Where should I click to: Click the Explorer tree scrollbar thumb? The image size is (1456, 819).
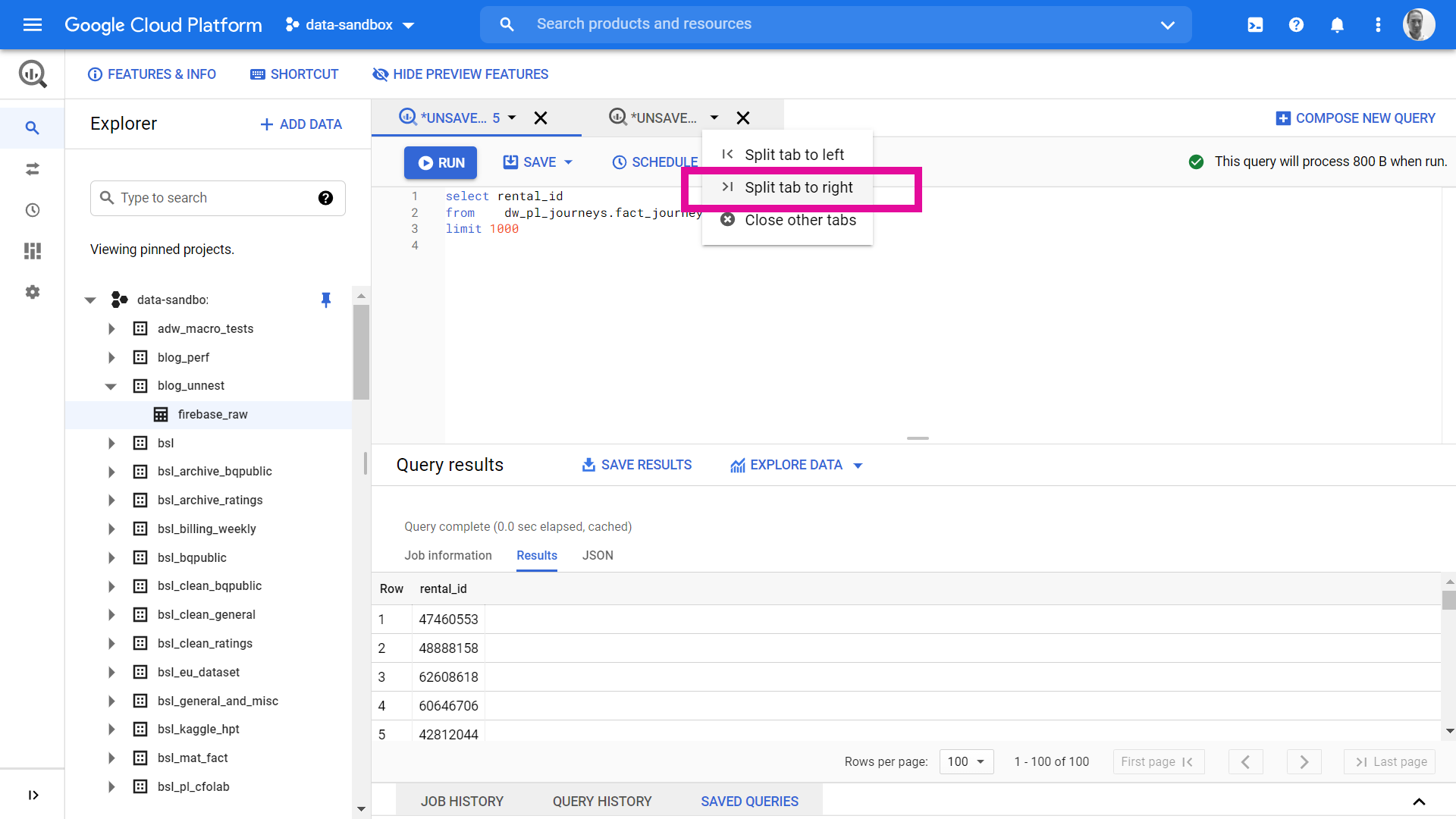(361, 353)
